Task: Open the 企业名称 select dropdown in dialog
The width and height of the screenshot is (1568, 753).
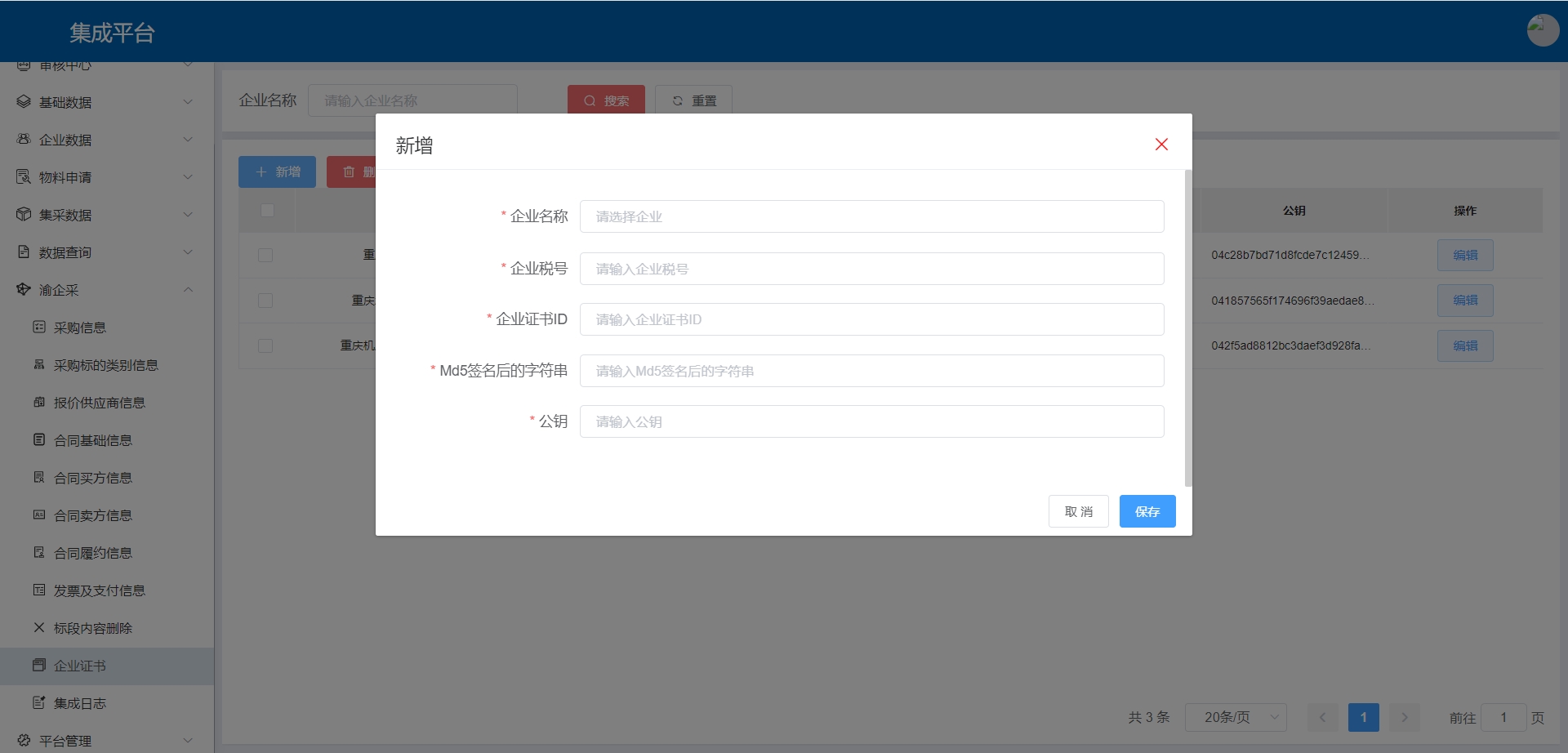Action: click(x=871, y=216)
